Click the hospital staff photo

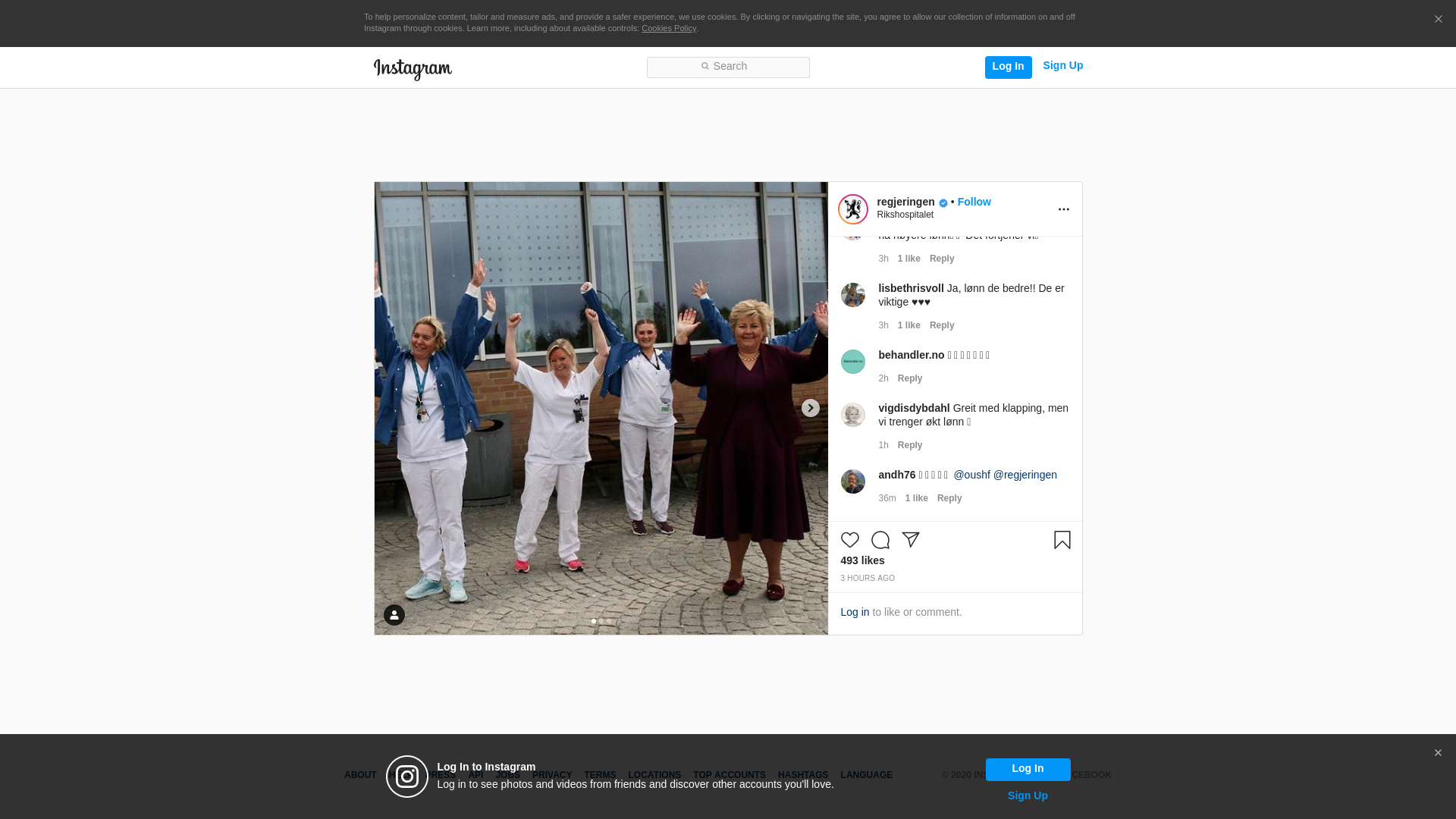(601, 408)
